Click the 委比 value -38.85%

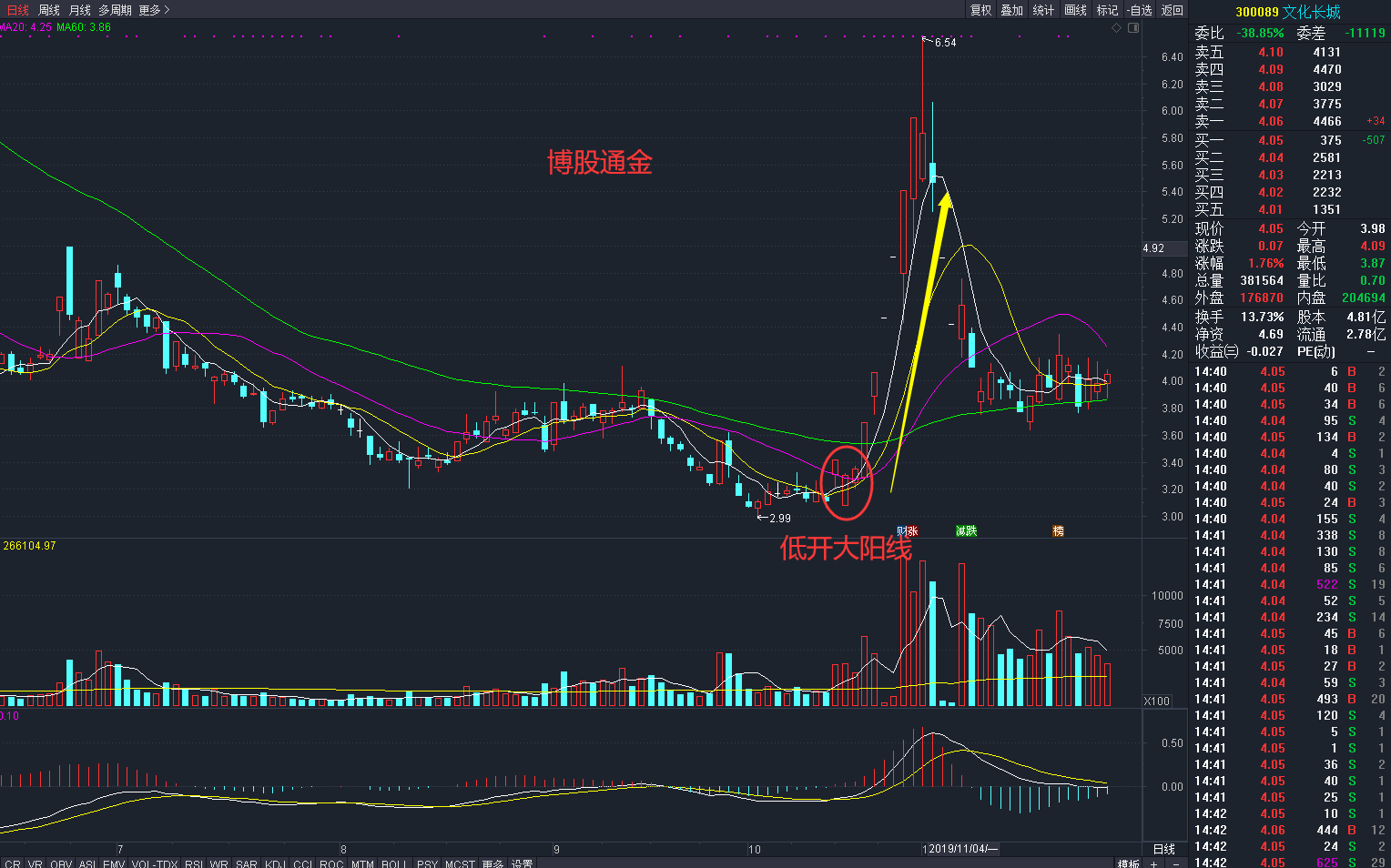click(1260, 33)
